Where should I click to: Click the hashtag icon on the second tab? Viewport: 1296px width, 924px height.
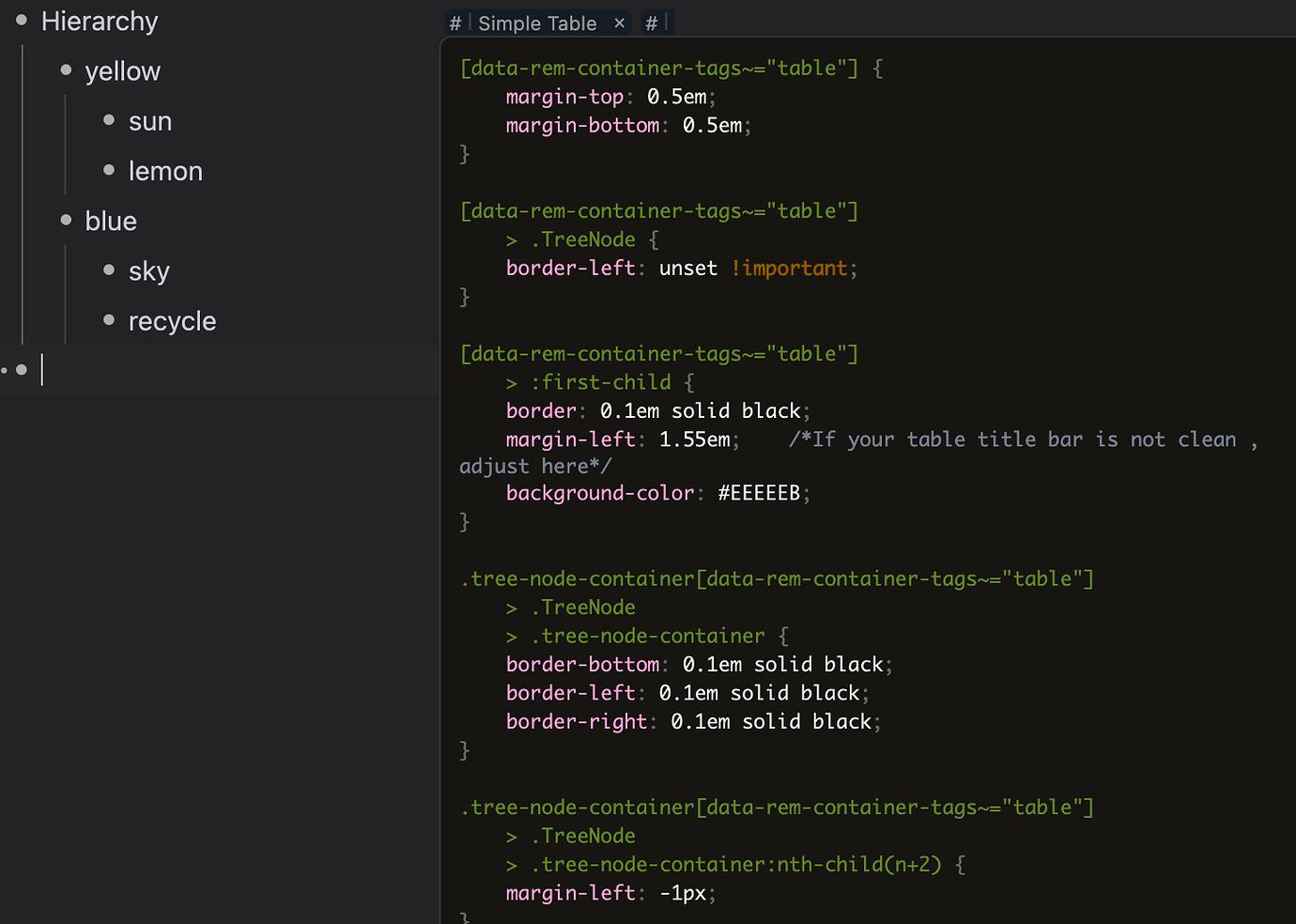pos(652,22)
